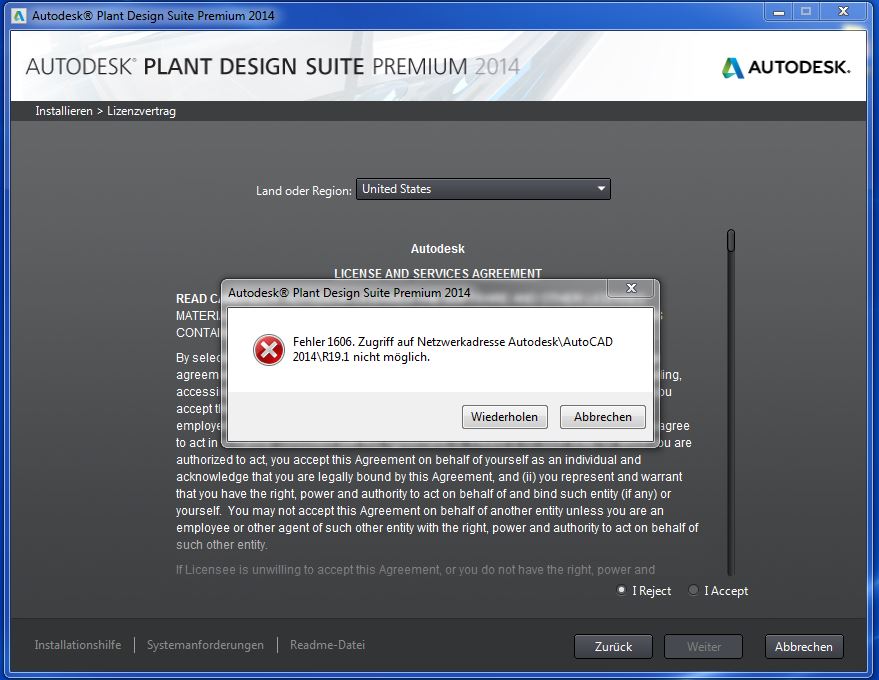Minimize the installer window

(779, 11)
